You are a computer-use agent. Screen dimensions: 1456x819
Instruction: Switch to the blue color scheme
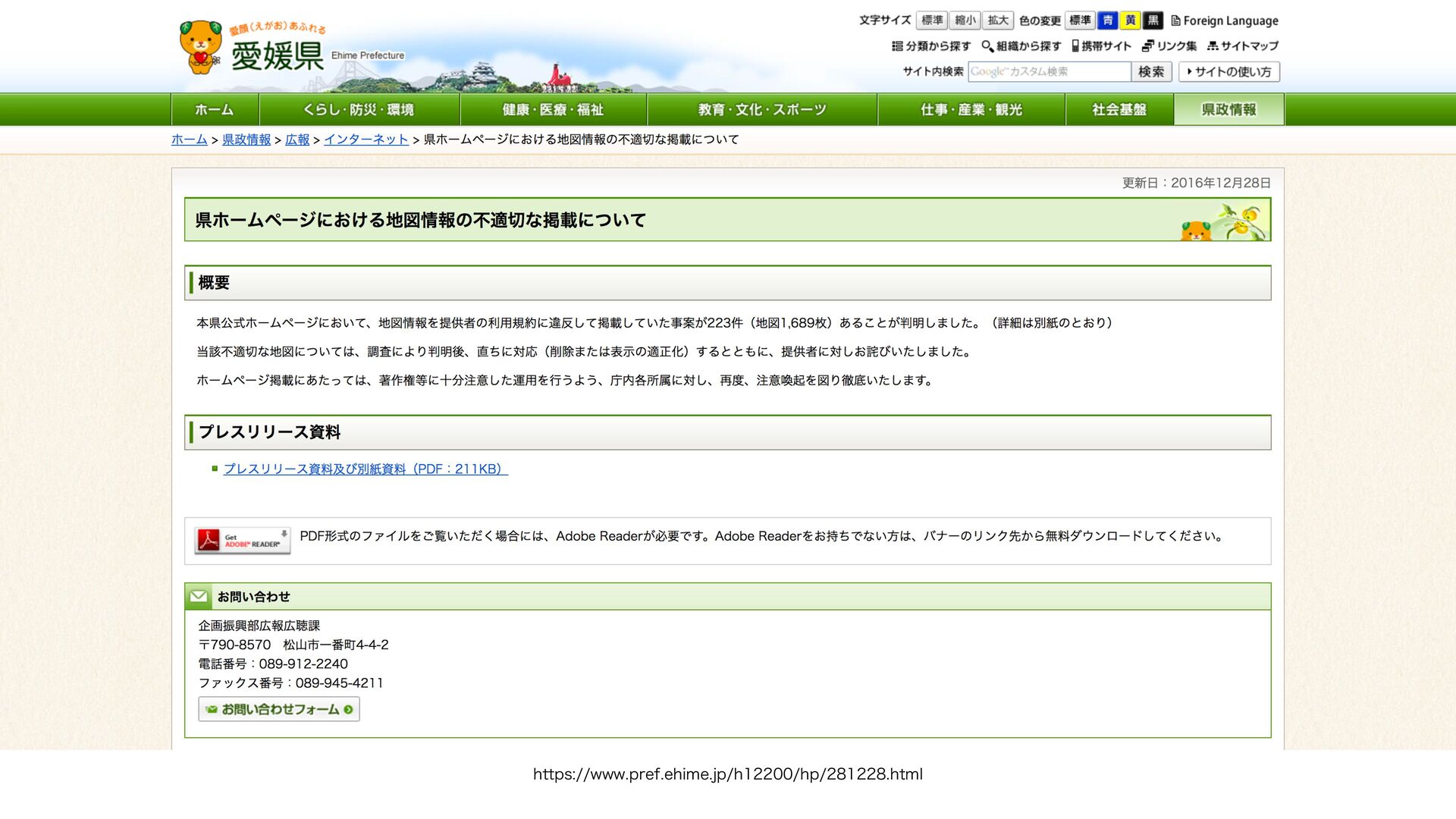(x=1108, y=20)
